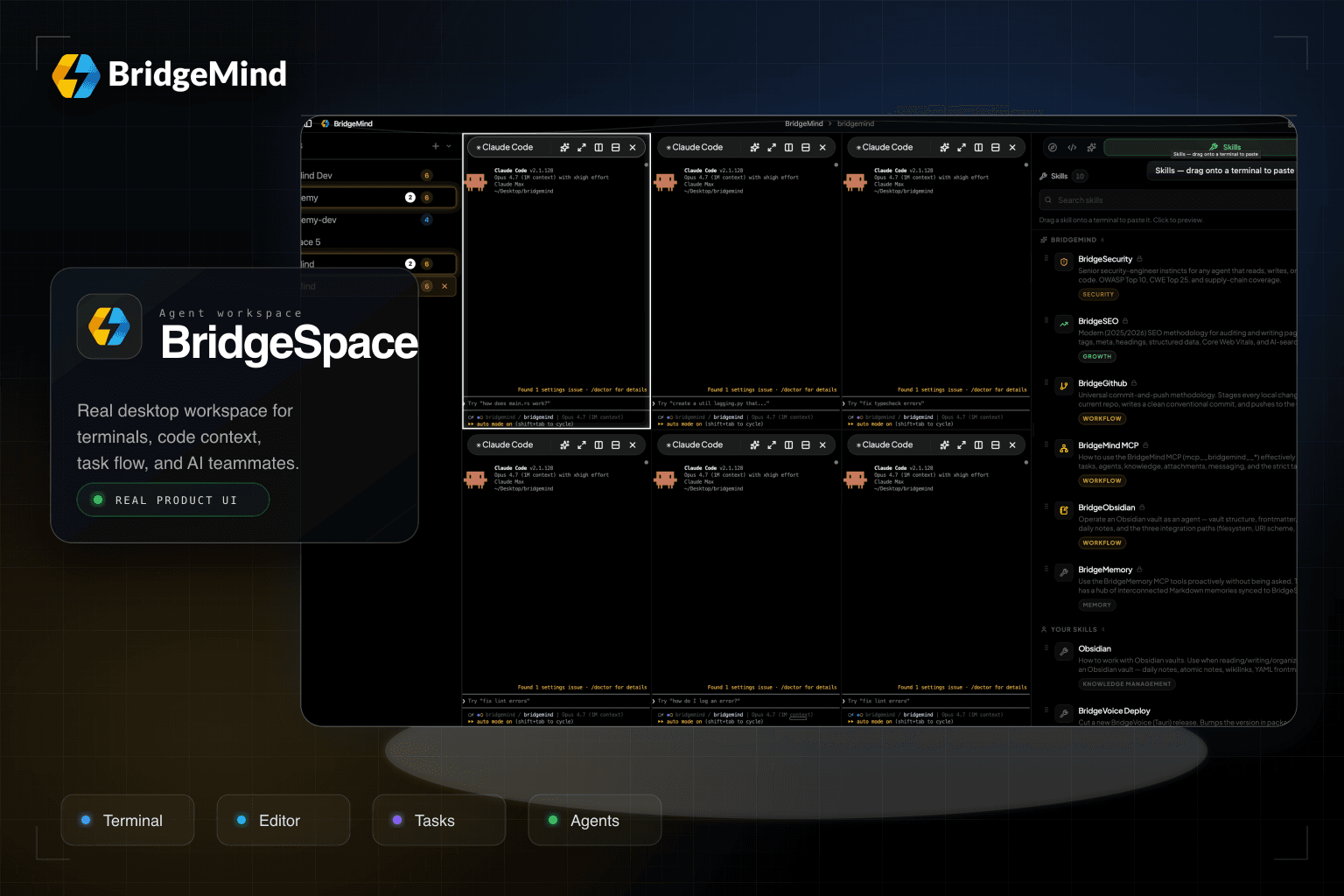1344x896 pixels.
Task: Focus the Search skills field
Action: [1167, 200]
